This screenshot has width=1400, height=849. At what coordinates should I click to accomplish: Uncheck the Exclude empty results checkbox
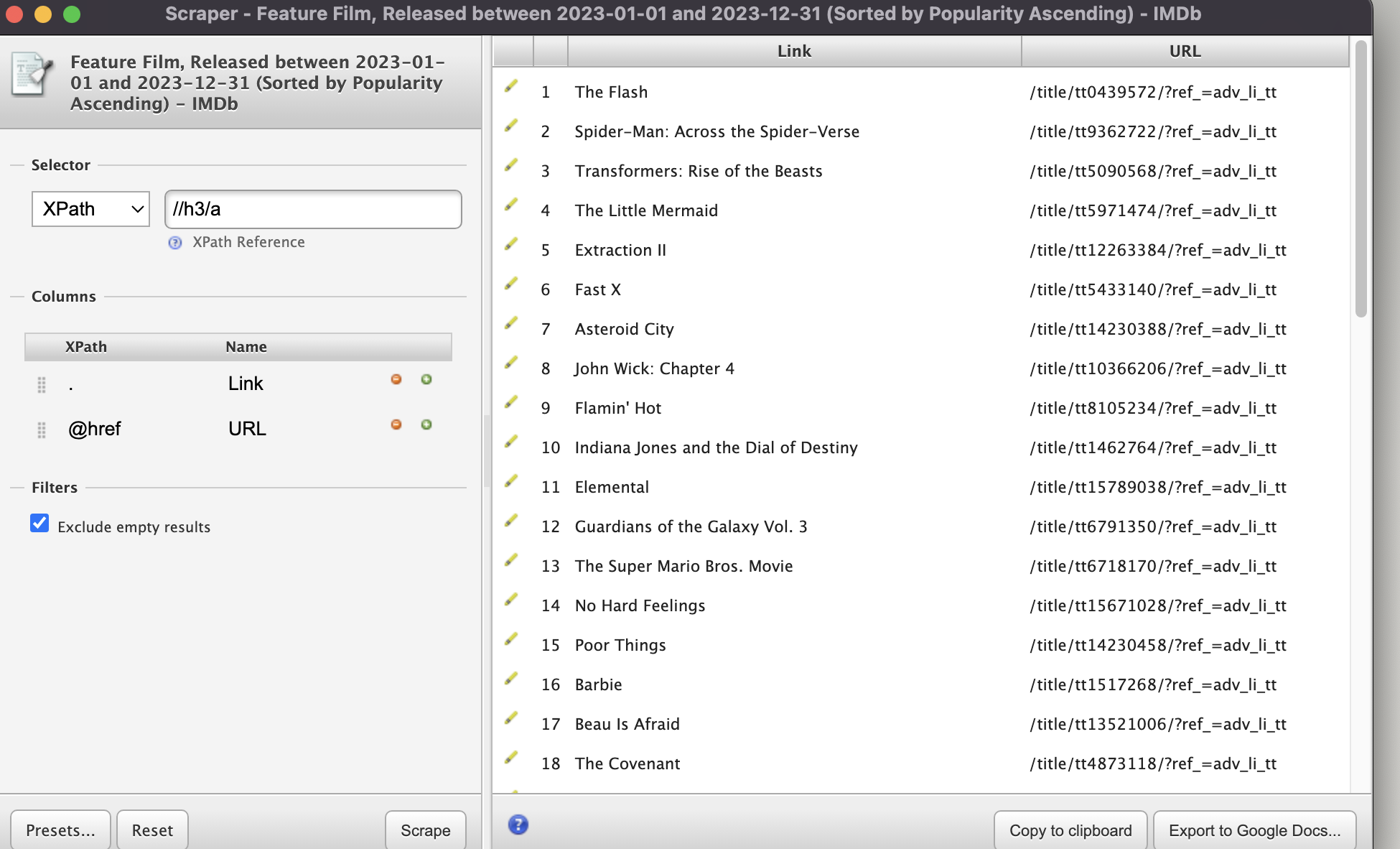point(39,524)
